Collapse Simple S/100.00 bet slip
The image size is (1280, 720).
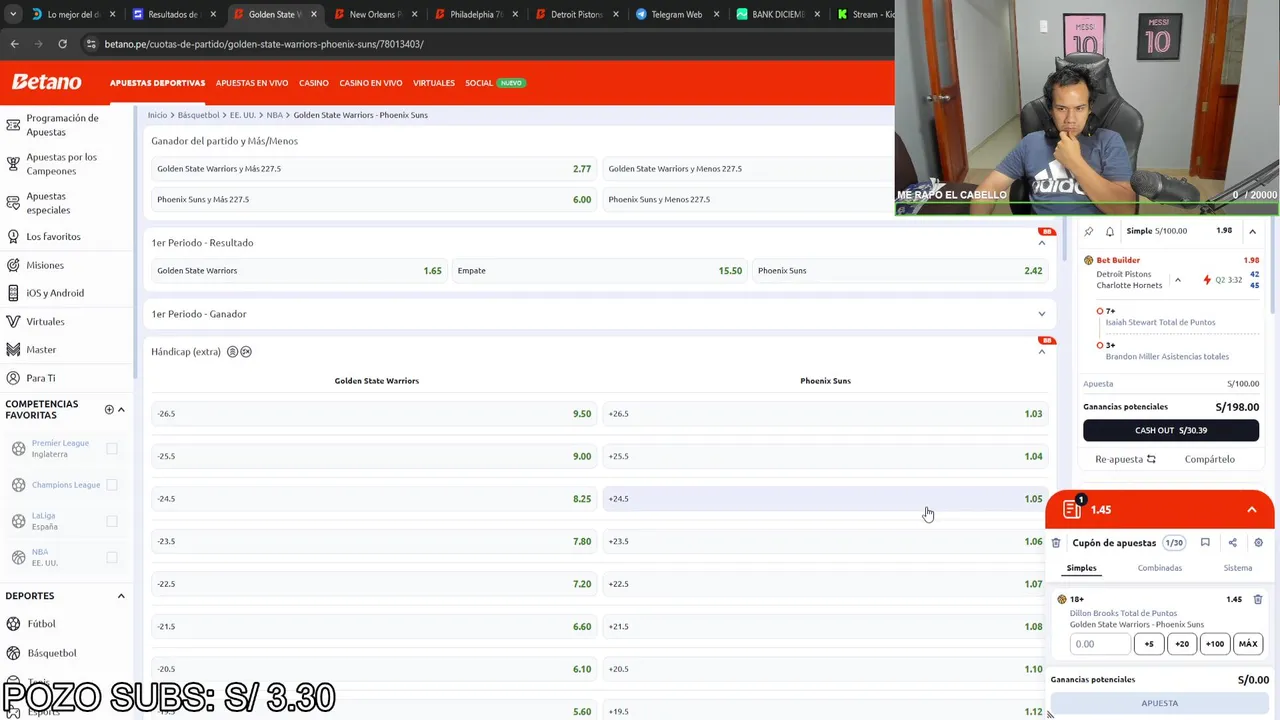tap(1252, 231)
